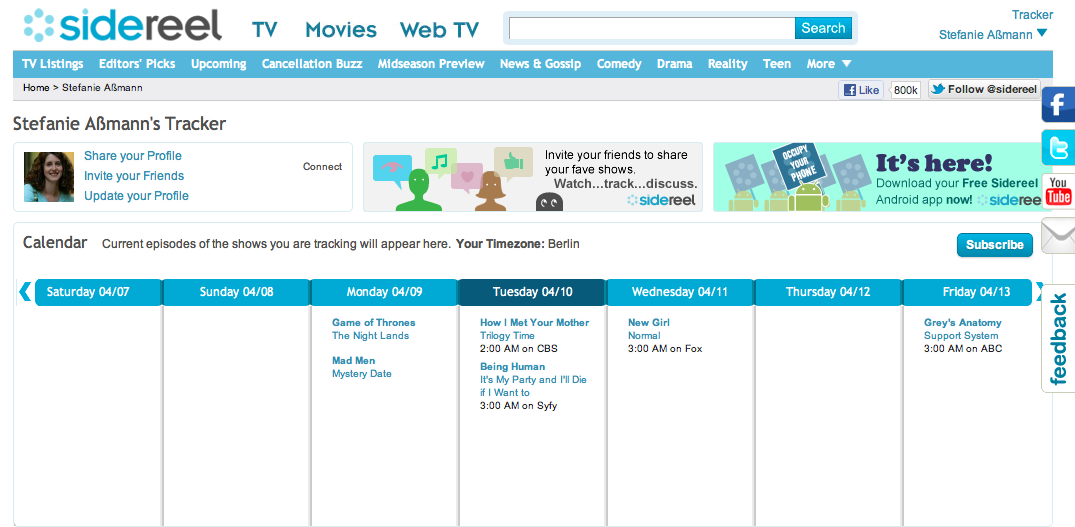The height and width of the screenshot is (527, 1075).
Task: Click the '2:00 AM on CBS' text
Action: tap(519, 348)
